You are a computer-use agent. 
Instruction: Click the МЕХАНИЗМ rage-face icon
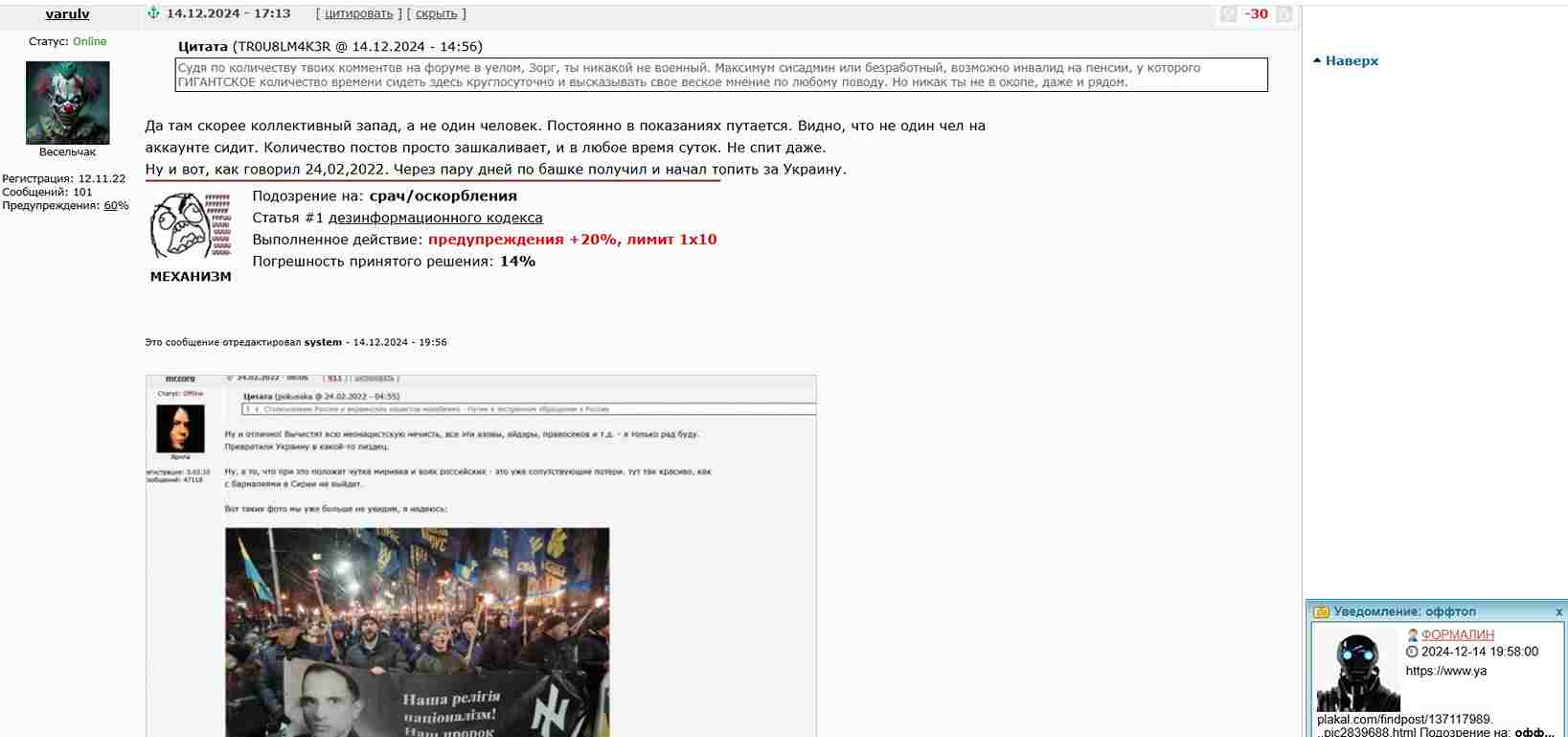[191, 225]
